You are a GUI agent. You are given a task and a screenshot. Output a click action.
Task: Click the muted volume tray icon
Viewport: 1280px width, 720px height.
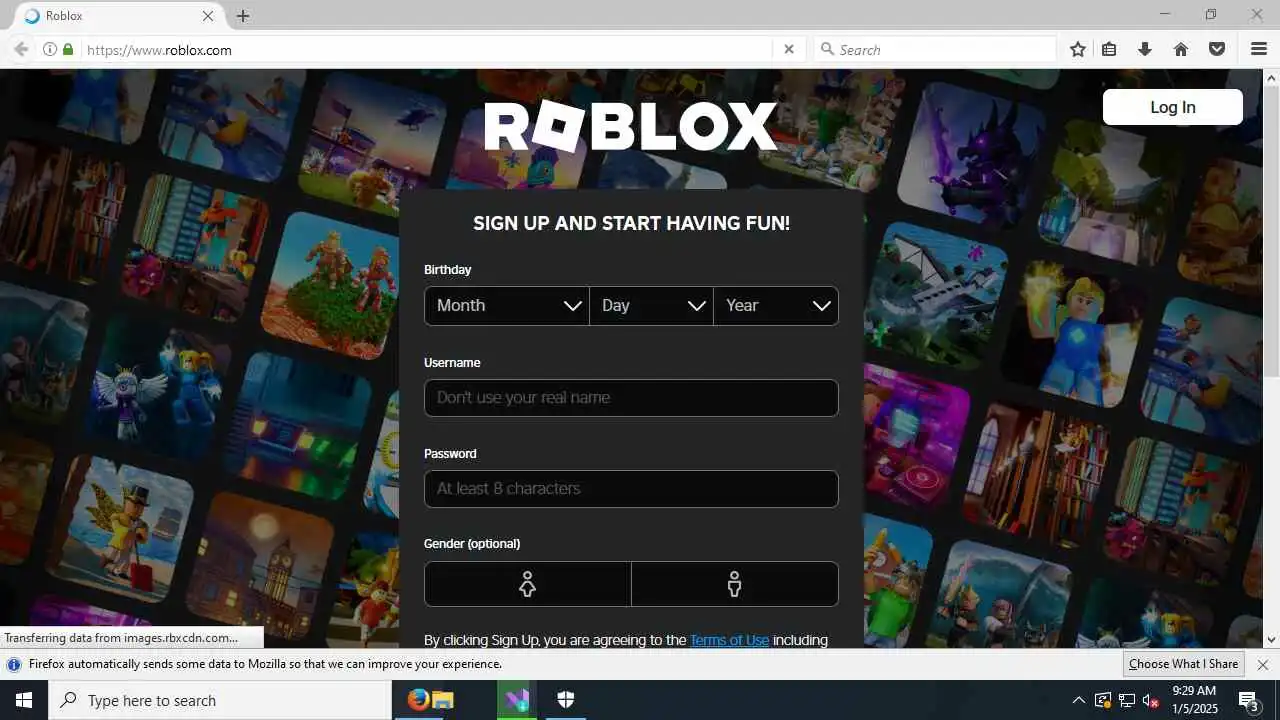[1150, 700]
